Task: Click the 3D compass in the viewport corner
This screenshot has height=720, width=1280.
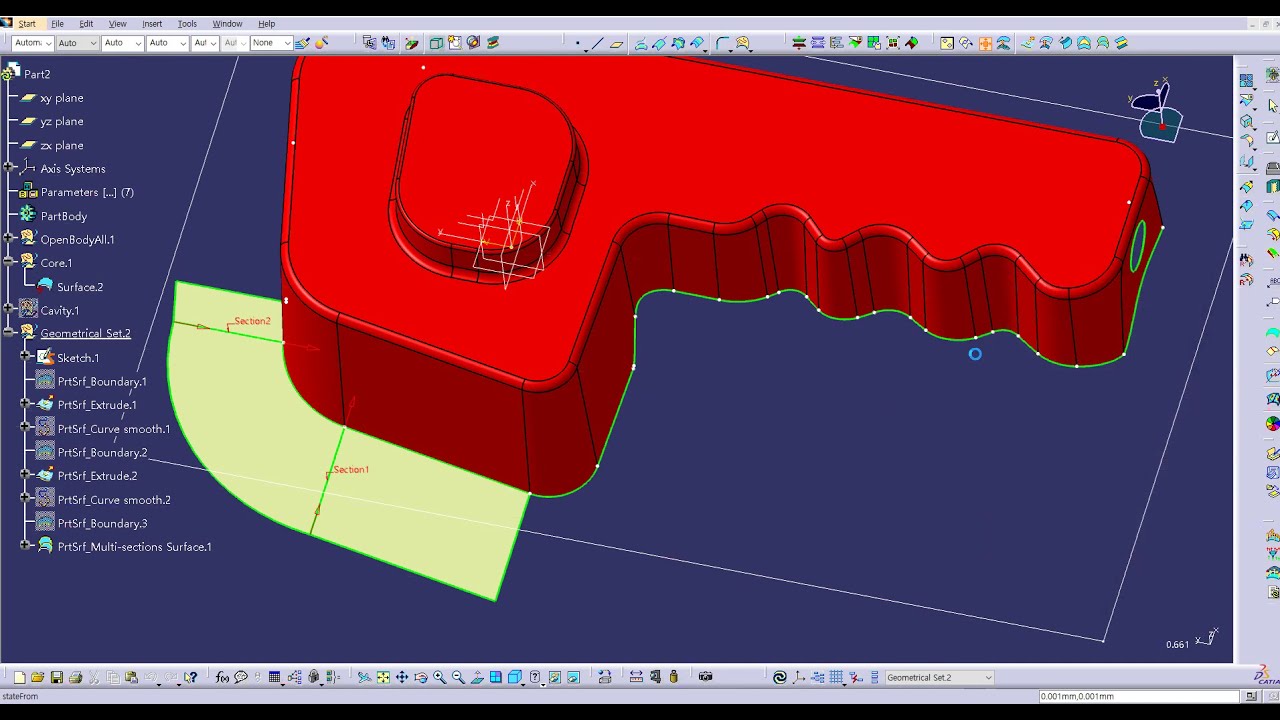Action: (1158, 112)
